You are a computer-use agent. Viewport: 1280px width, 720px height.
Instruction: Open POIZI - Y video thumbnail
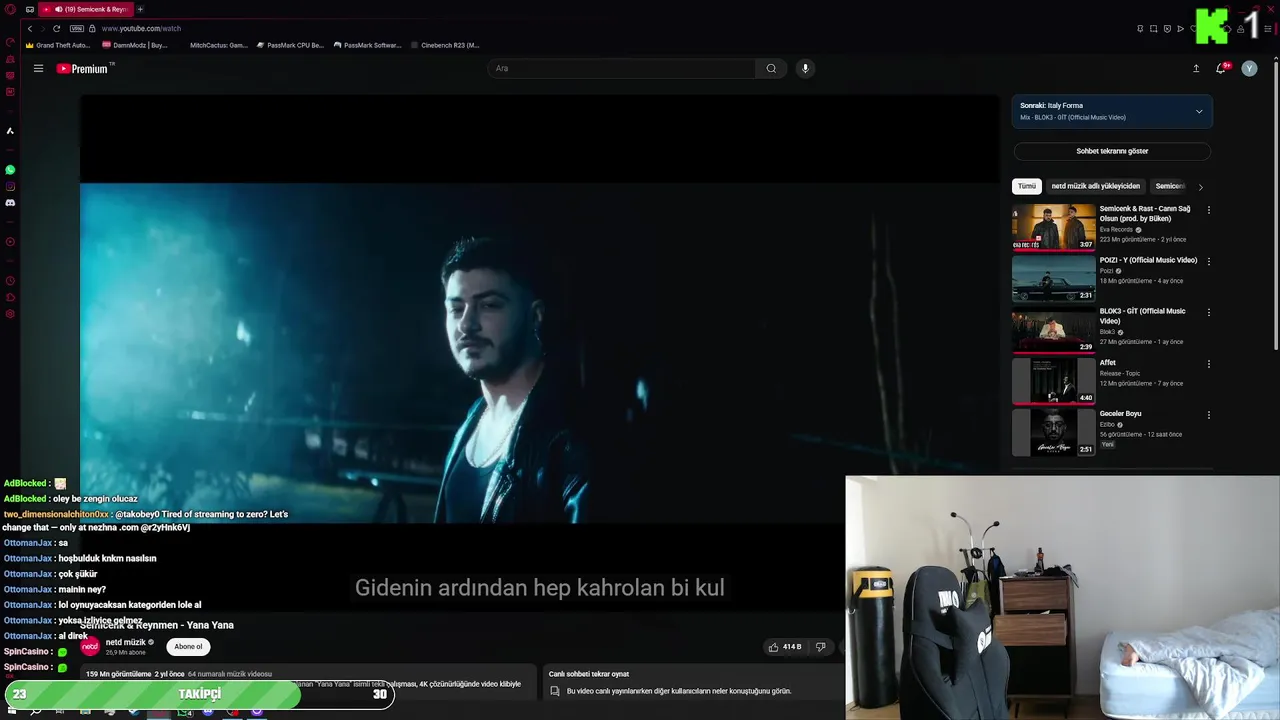1054,278
